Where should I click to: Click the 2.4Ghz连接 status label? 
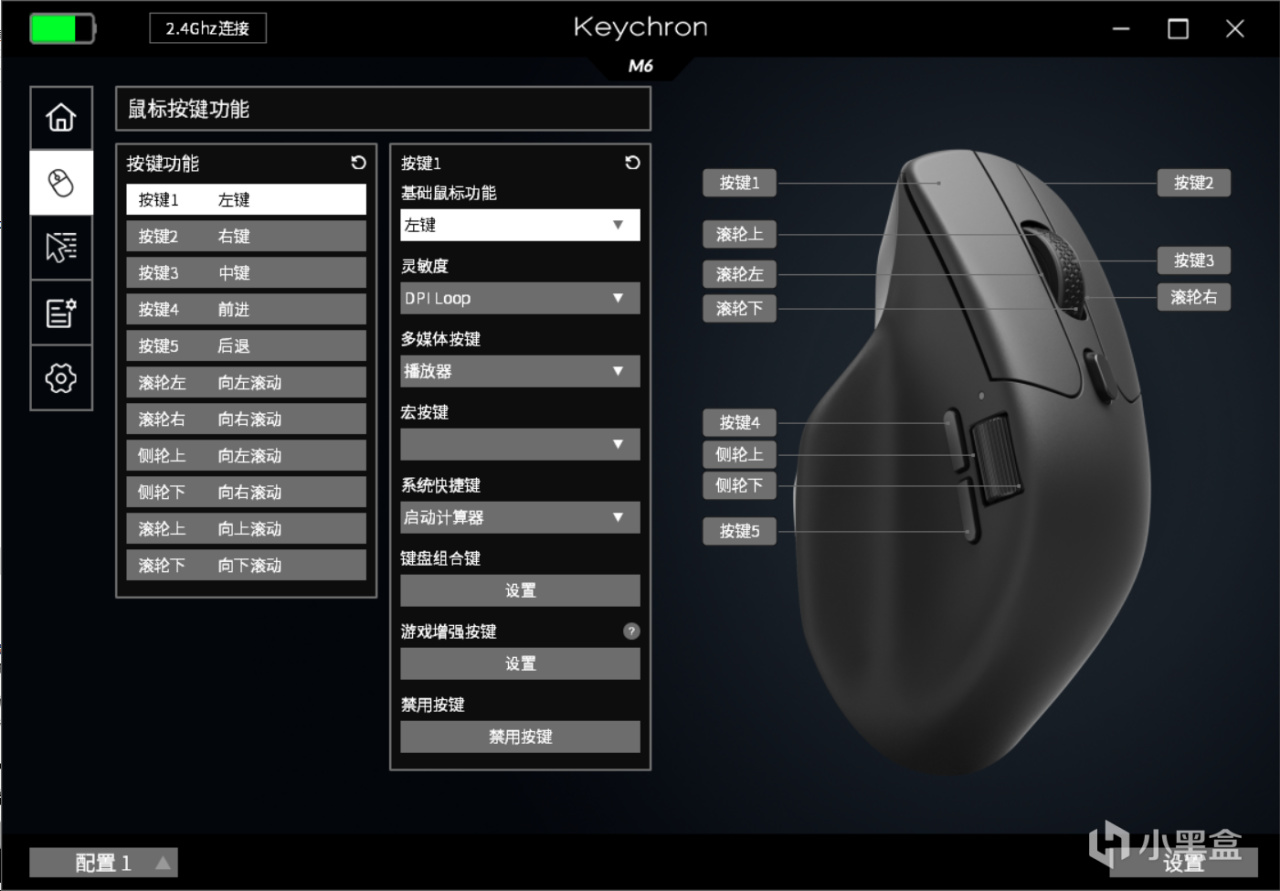pos(208,28)
